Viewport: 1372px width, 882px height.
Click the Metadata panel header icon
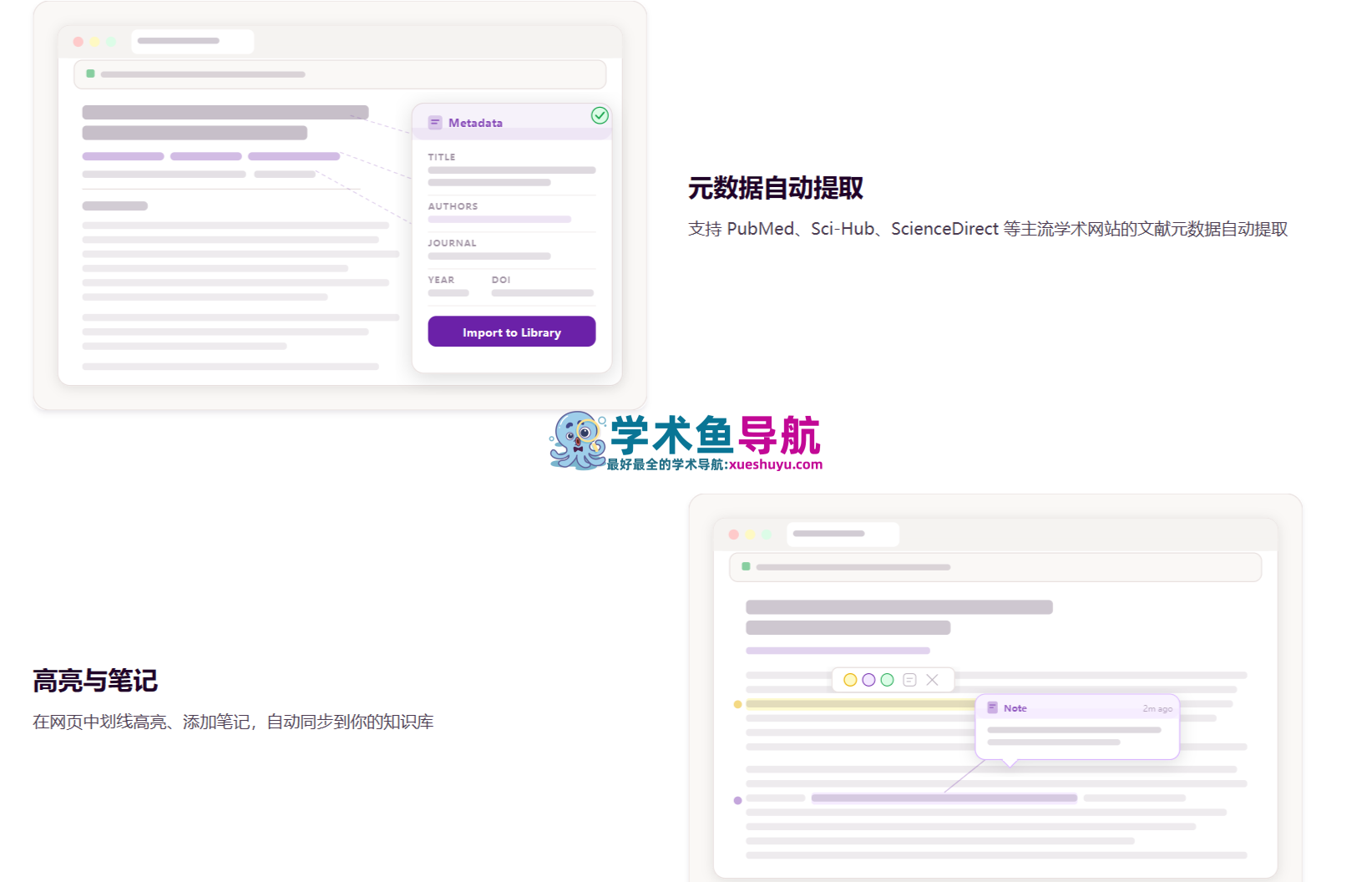(435, 122)
